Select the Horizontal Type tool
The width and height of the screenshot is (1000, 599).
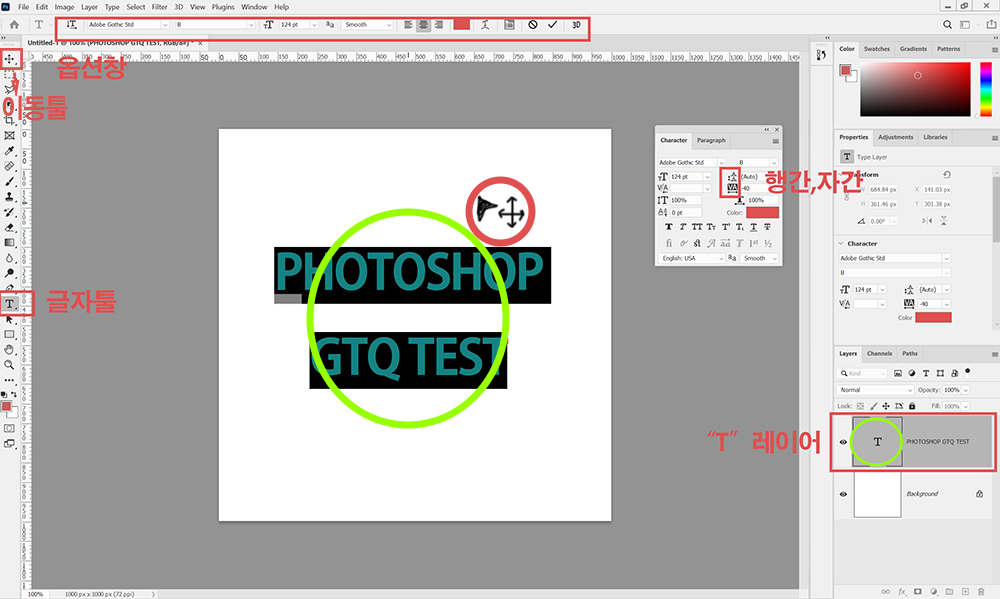10,304
